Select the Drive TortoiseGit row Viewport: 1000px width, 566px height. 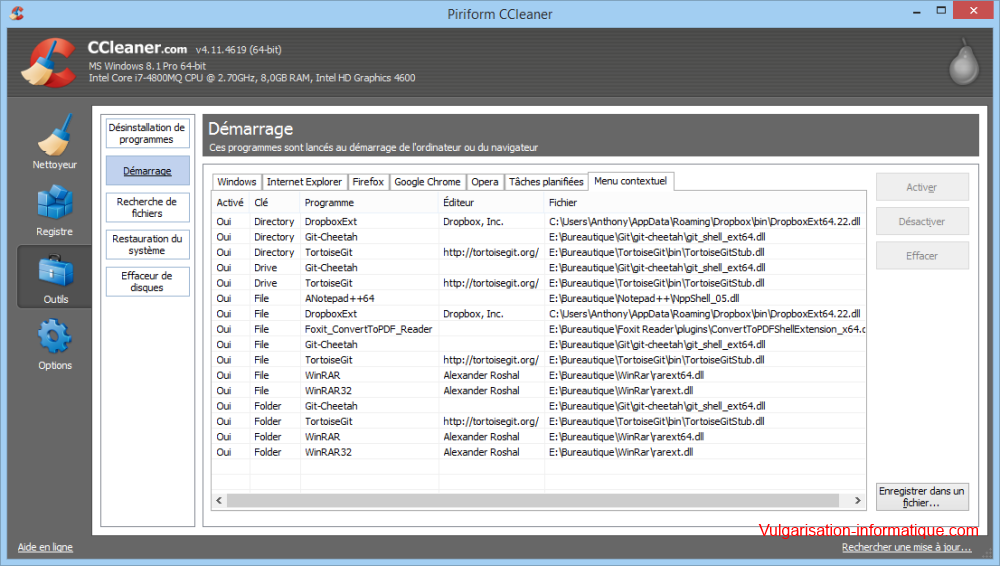[x=538, y=283]
